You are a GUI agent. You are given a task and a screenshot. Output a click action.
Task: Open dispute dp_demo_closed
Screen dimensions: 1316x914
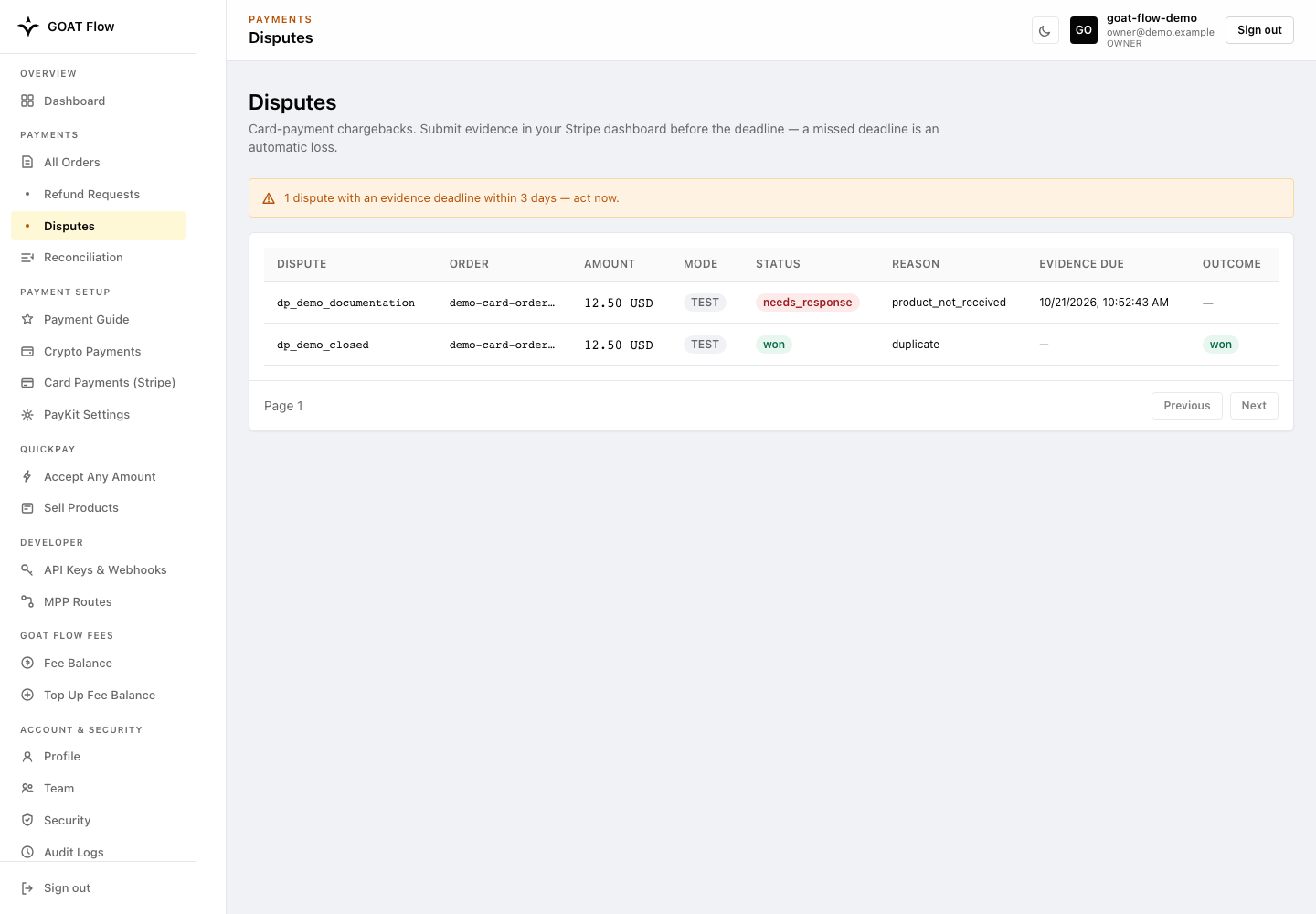(323, 345)
